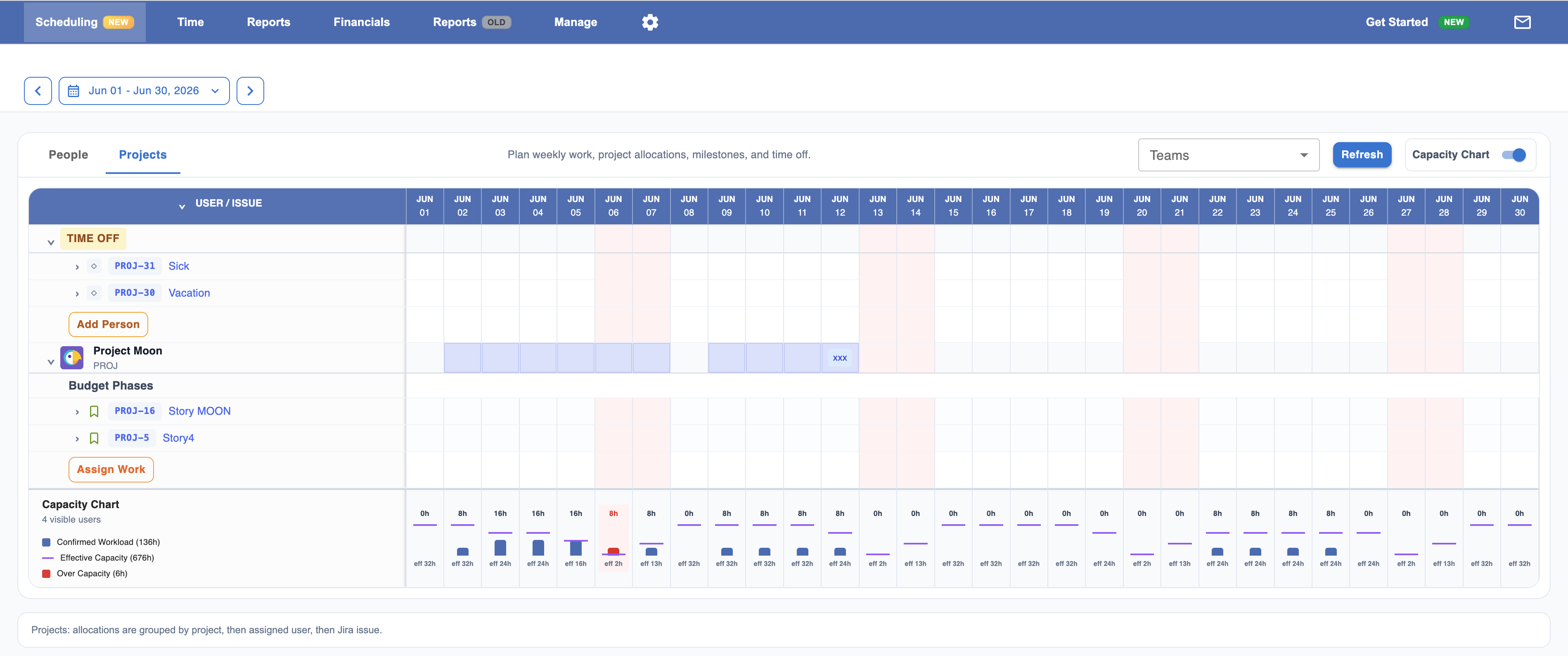Click the Project Moon name

(x=128, y=351)
